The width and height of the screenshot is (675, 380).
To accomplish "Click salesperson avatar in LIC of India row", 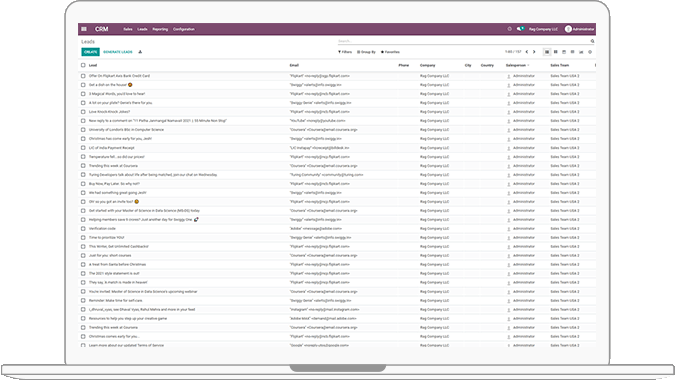I will (508, 148).
